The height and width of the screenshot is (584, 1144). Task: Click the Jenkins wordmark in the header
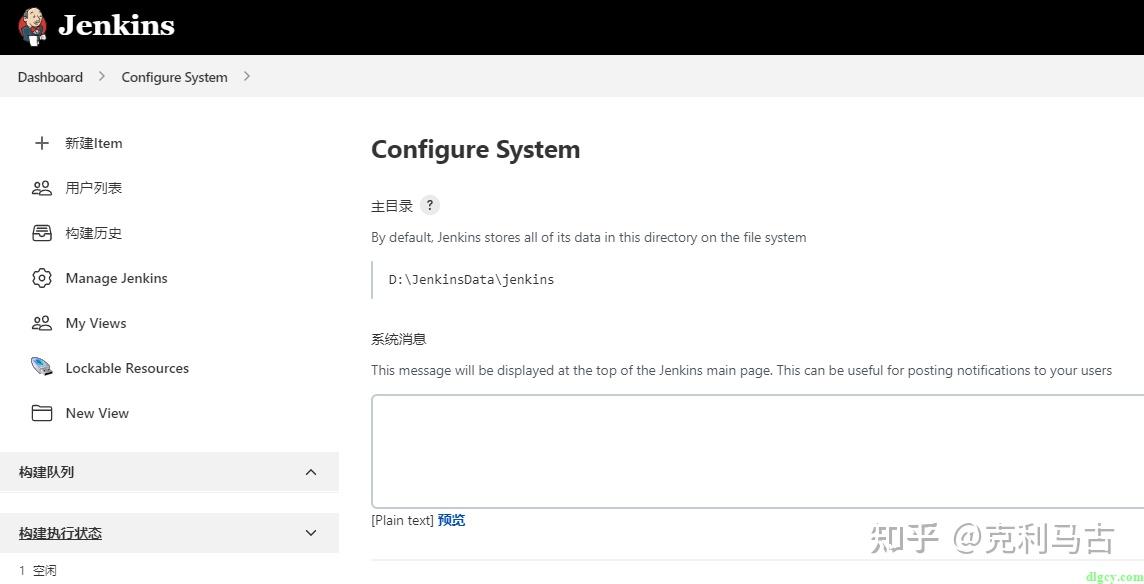tap(117, 26)
